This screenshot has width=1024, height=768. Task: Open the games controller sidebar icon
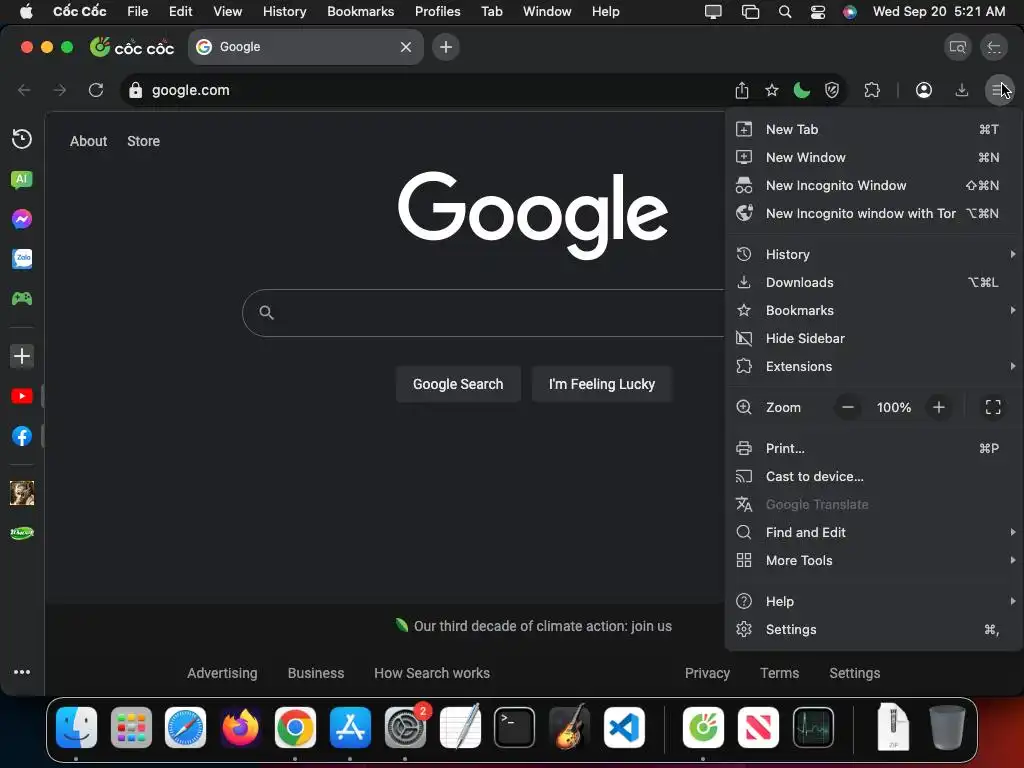[x=22, y=298]
